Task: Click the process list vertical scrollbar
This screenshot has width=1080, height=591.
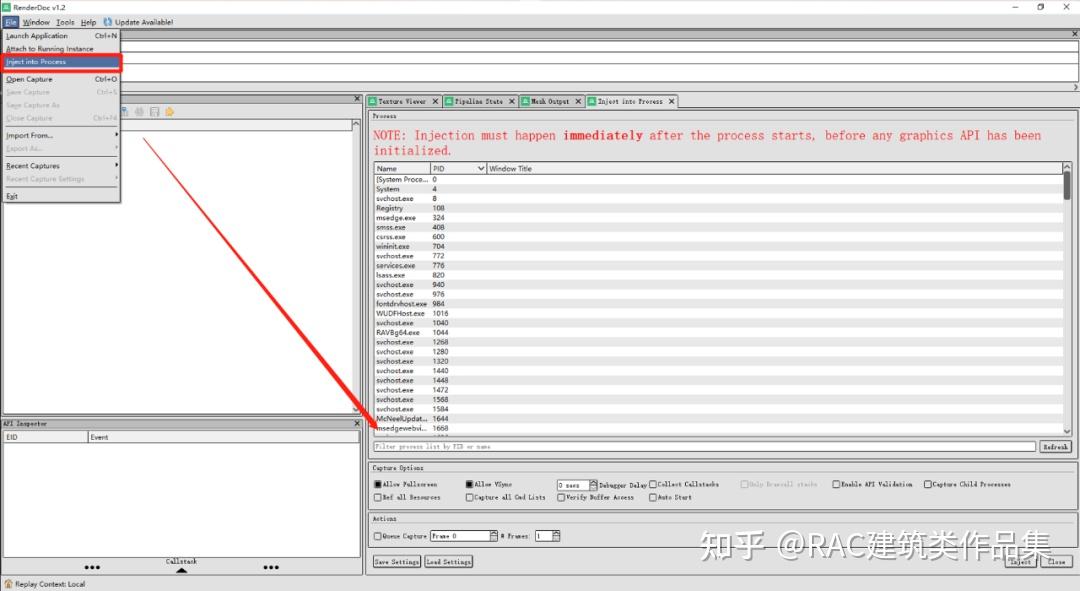Action: (x=1067, y=298)
